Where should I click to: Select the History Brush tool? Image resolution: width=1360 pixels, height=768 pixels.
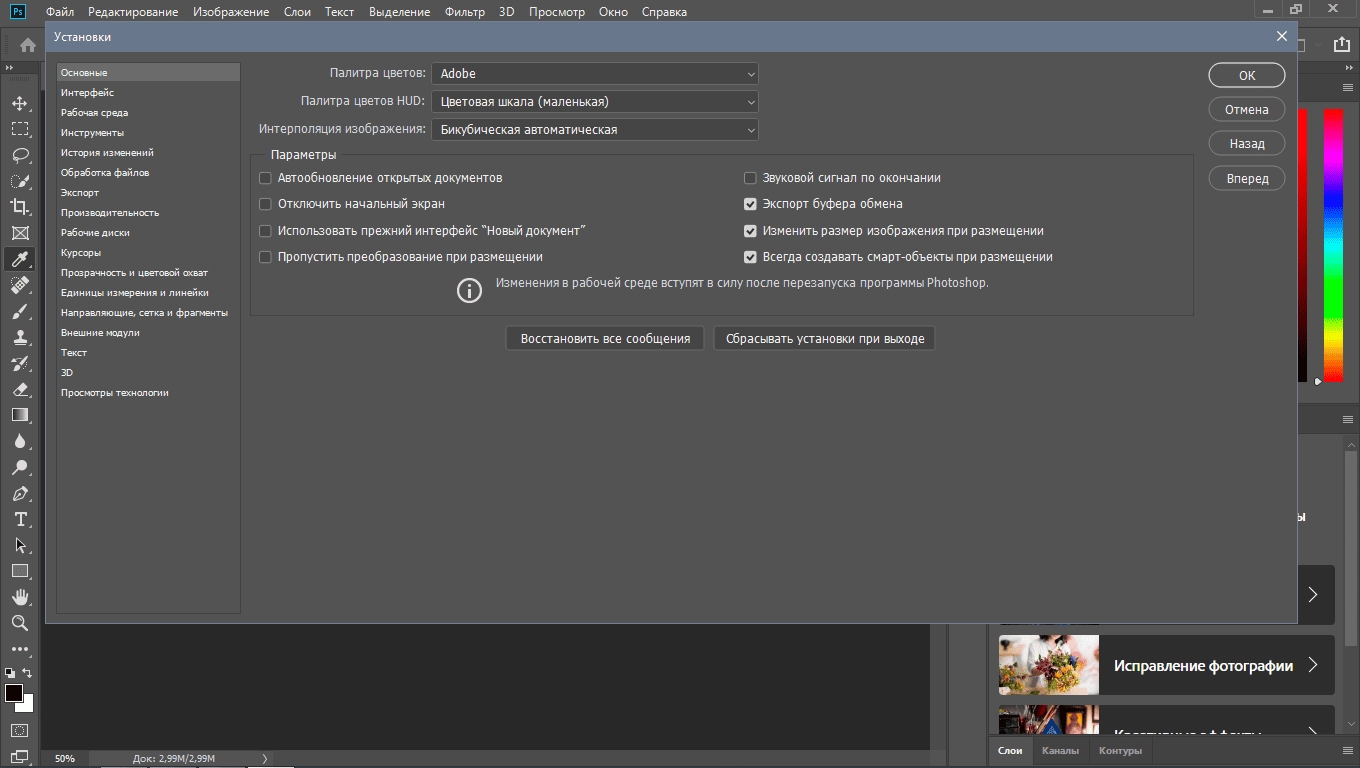point(20,363)
